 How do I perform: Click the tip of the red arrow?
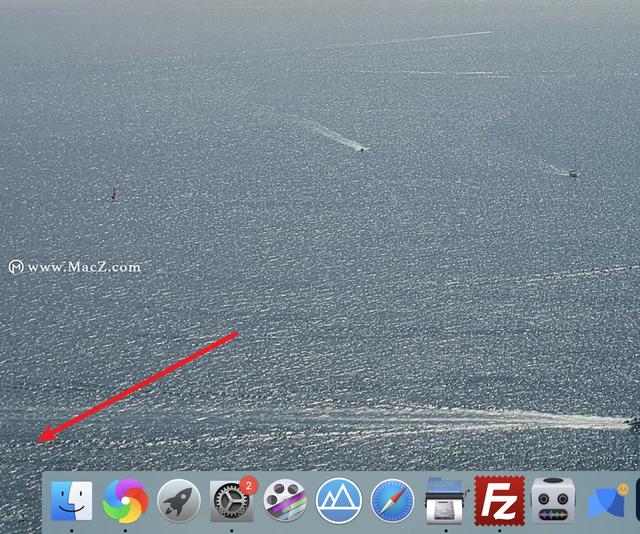(x=38, y=442)
